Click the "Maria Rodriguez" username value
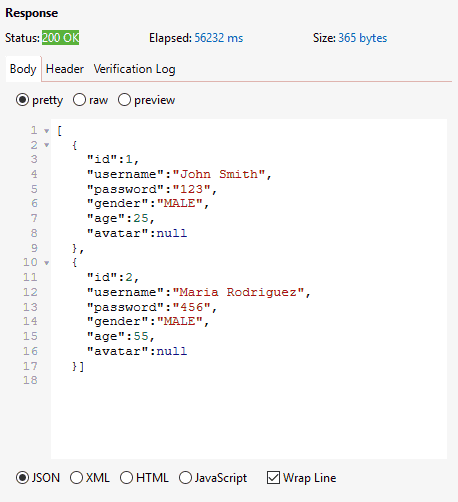 [x=238, y=292]
